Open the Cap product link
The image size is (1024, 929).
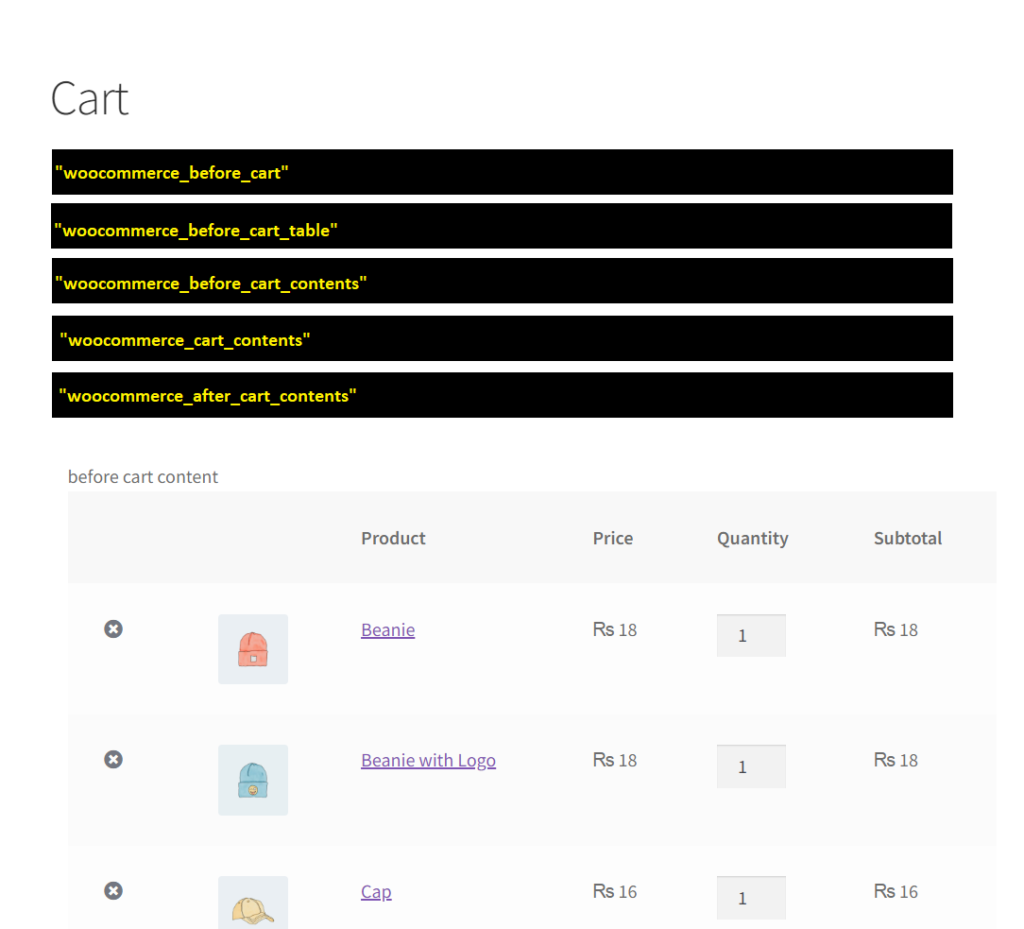(x=376, y=892)
